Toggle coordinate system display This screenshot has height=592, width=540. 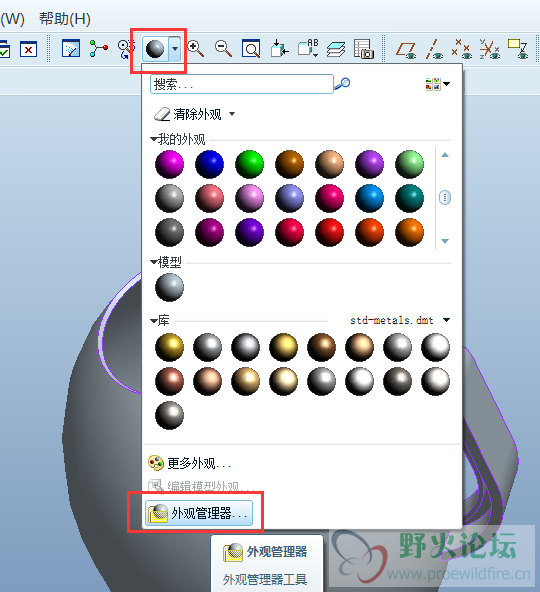coord(489,49)
